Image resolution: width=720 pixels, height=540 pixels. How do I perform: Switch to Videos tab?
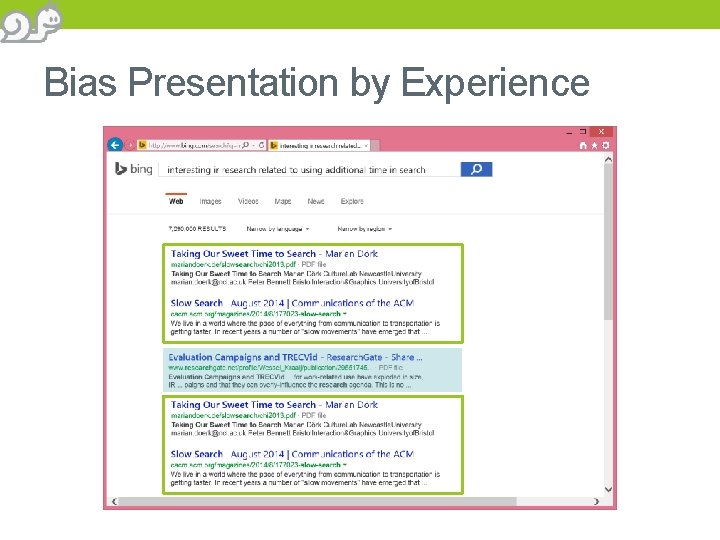248,201
